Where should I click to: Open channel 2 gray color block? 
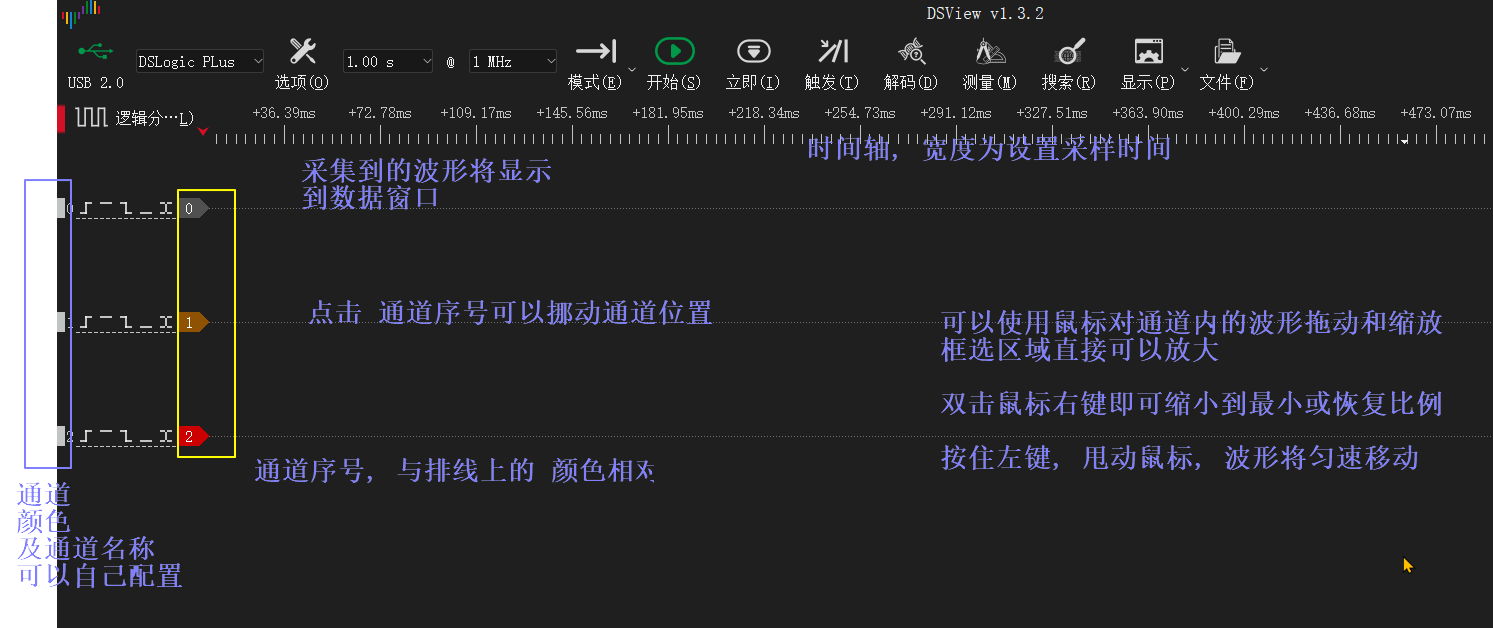click(x=61, y=436)
